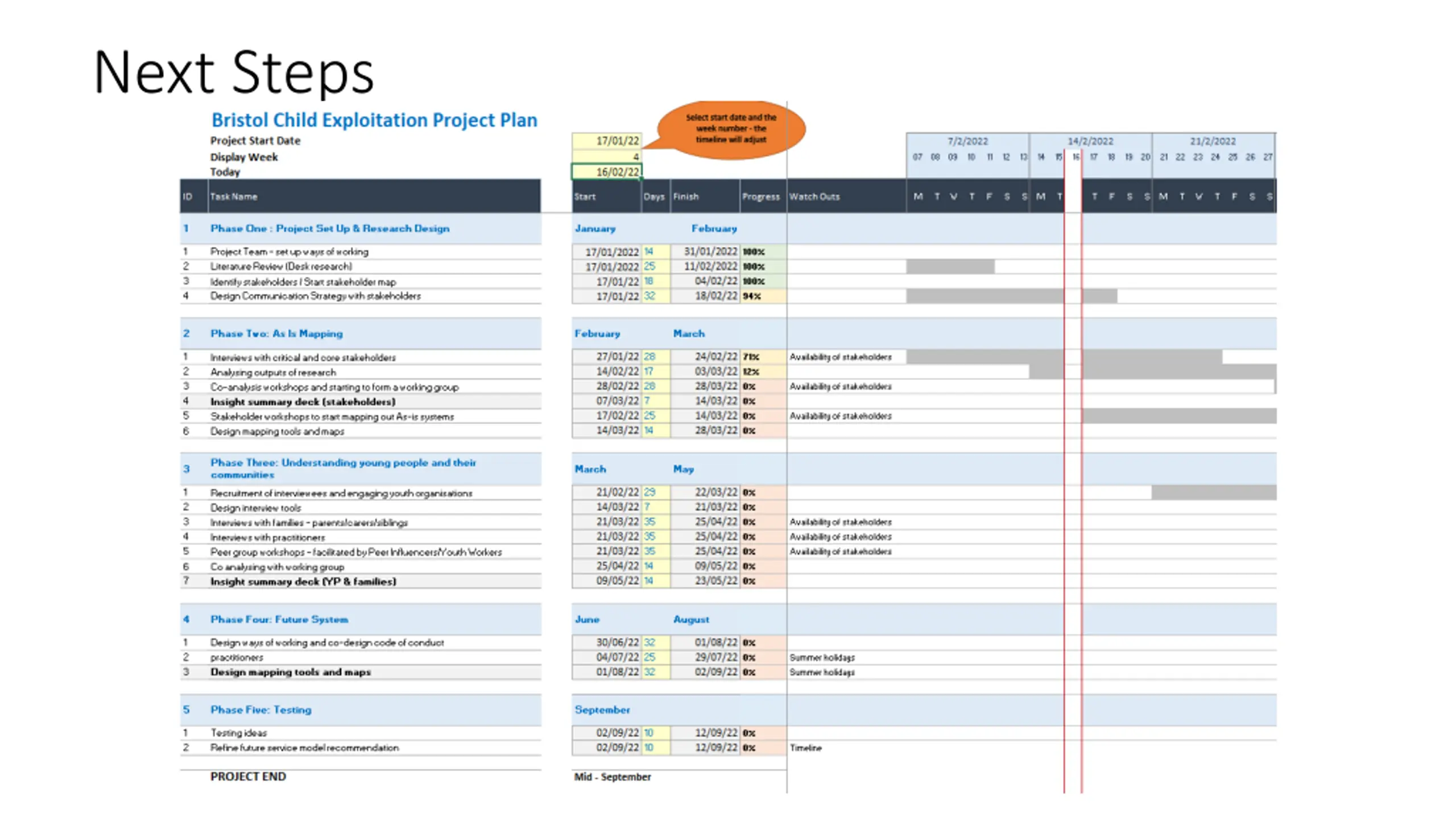1456x819 pixels.
Task: Click the 'Mid - September' end date text
Action: (613, 776)
